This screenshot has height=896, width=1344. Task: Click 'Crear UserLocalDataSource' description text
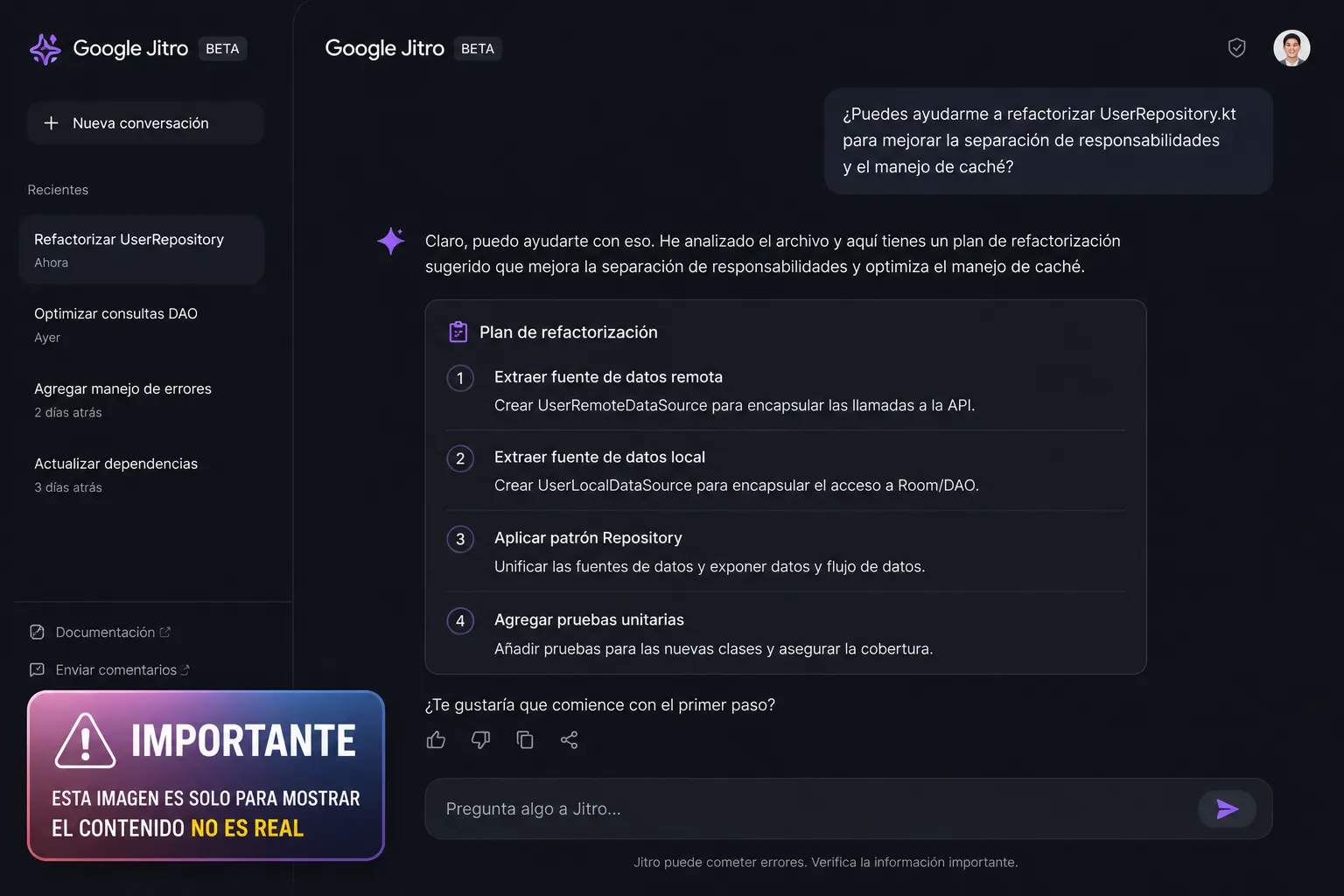coord(737,485)
